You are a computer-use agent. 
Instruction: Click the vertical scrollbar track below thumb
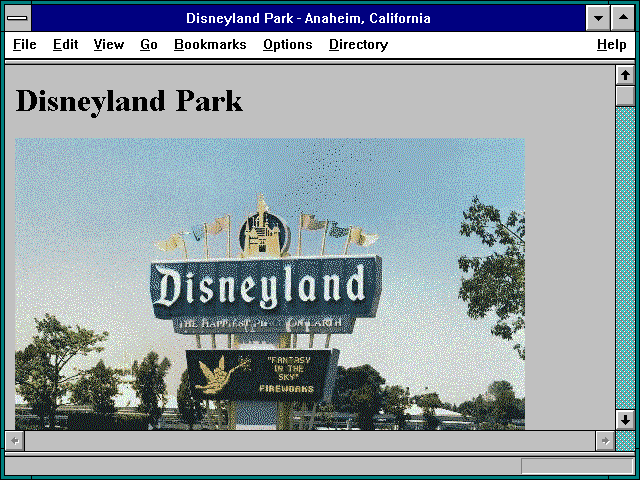click(625, 258)
